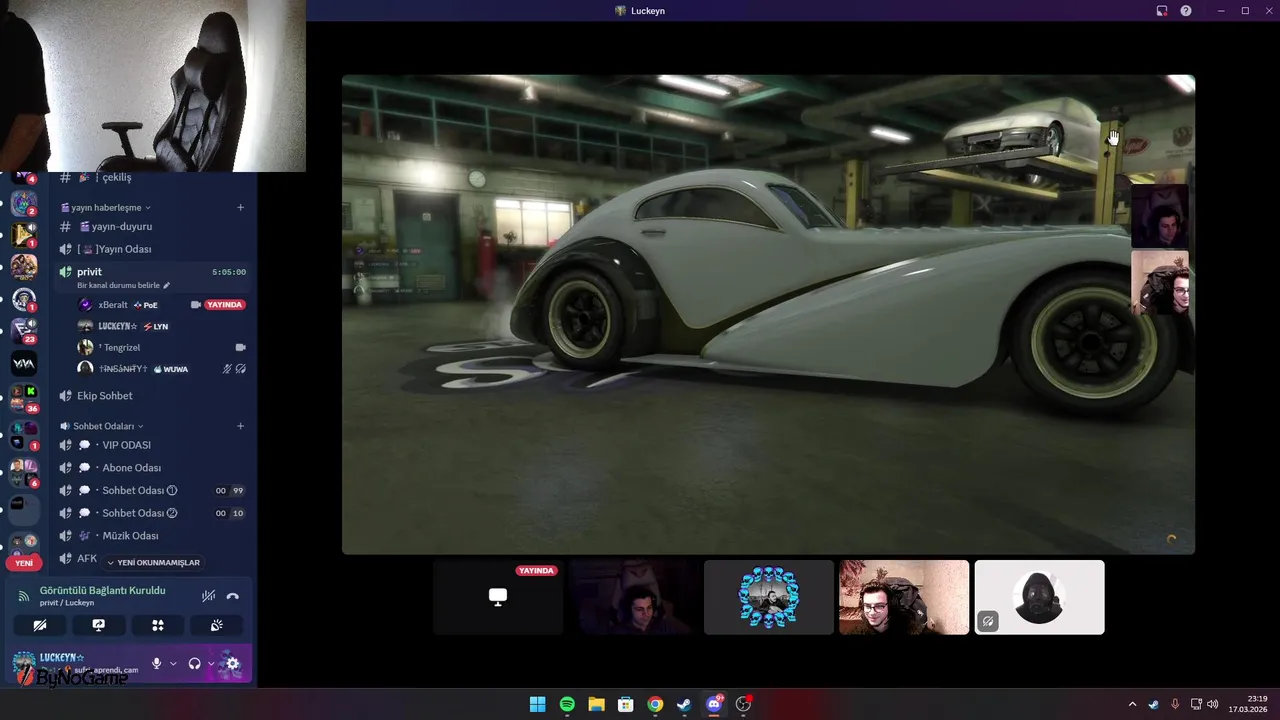Click xBeralt in the voice member list

(112, 304)
